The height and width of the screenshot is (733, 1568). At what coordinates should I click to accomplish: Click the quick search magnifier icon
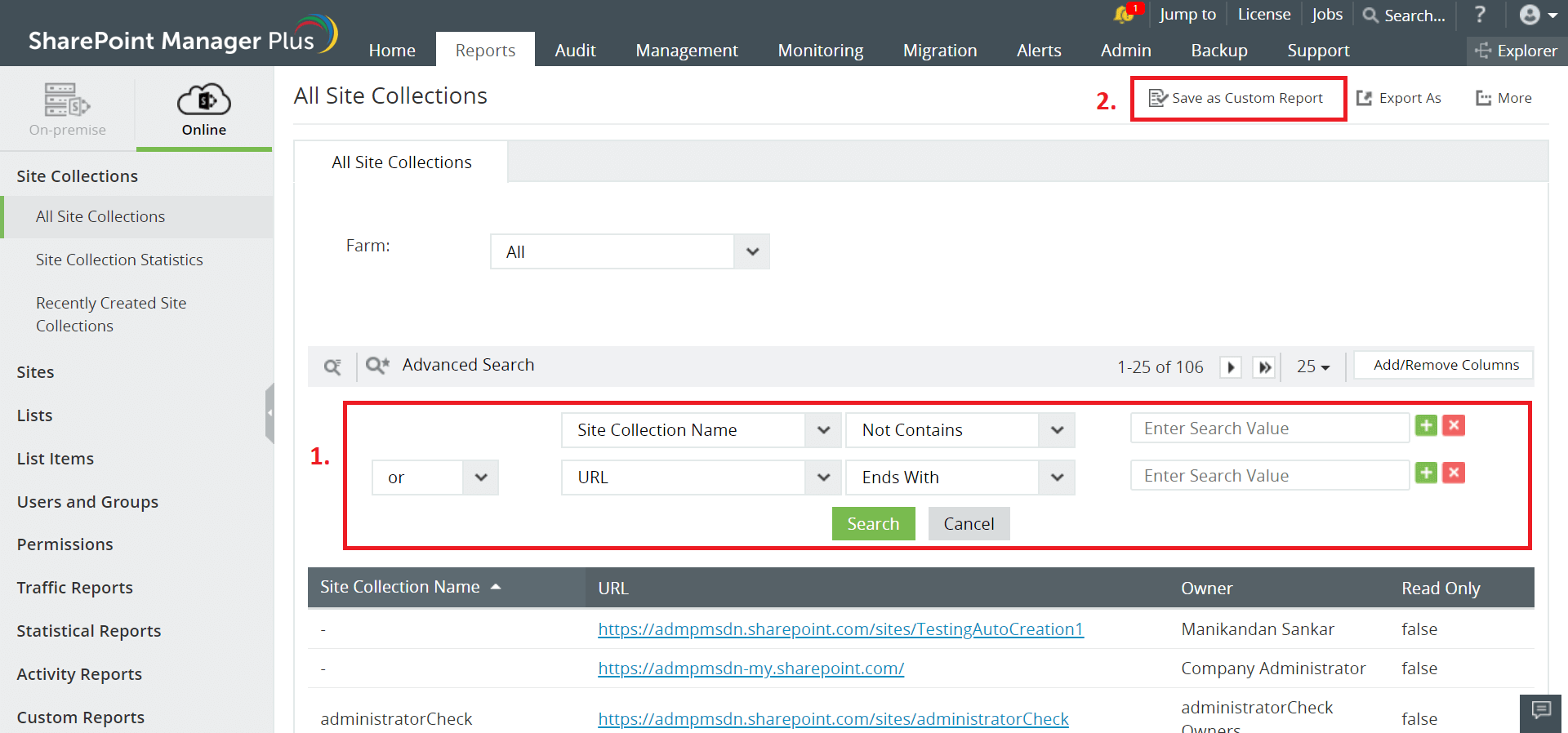(332, 366)
